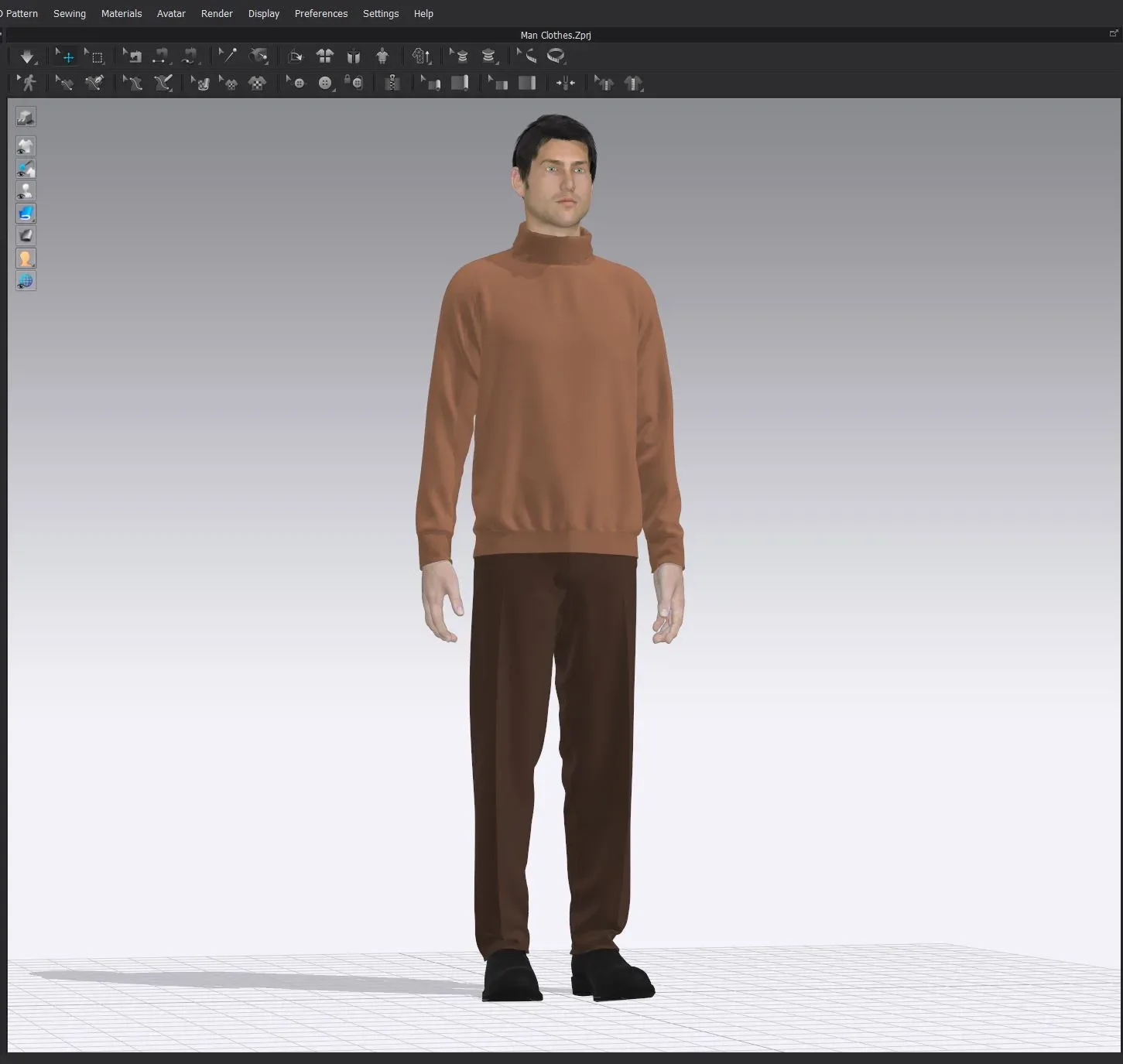This screenshot has width=1123, height=1064.
Task: Open the cube display-options icon in viewport
Action: 26,117
